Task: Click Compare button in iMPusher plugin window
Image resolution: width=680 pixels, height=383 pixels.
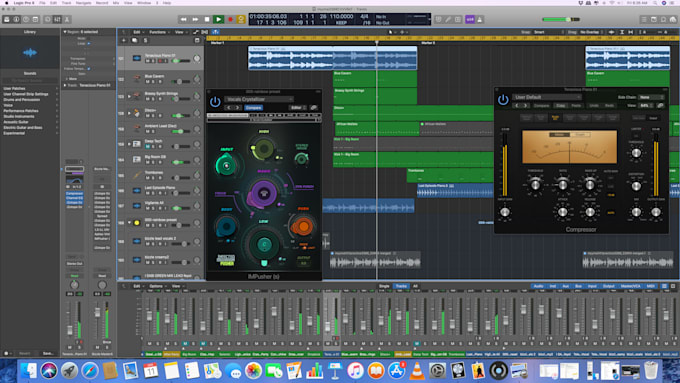Action: [254, 108]
